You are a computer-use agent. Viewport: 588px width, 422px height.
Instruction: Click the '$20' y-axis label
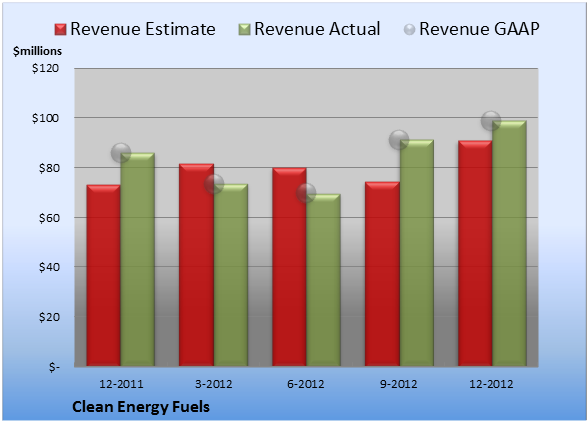[49, 317]
